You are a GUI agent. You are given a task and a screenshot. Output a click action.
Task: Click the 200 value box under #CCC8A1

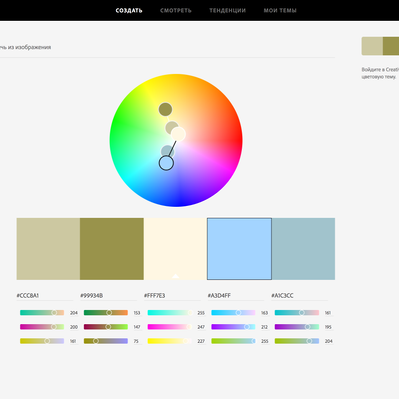pos(74,327)
